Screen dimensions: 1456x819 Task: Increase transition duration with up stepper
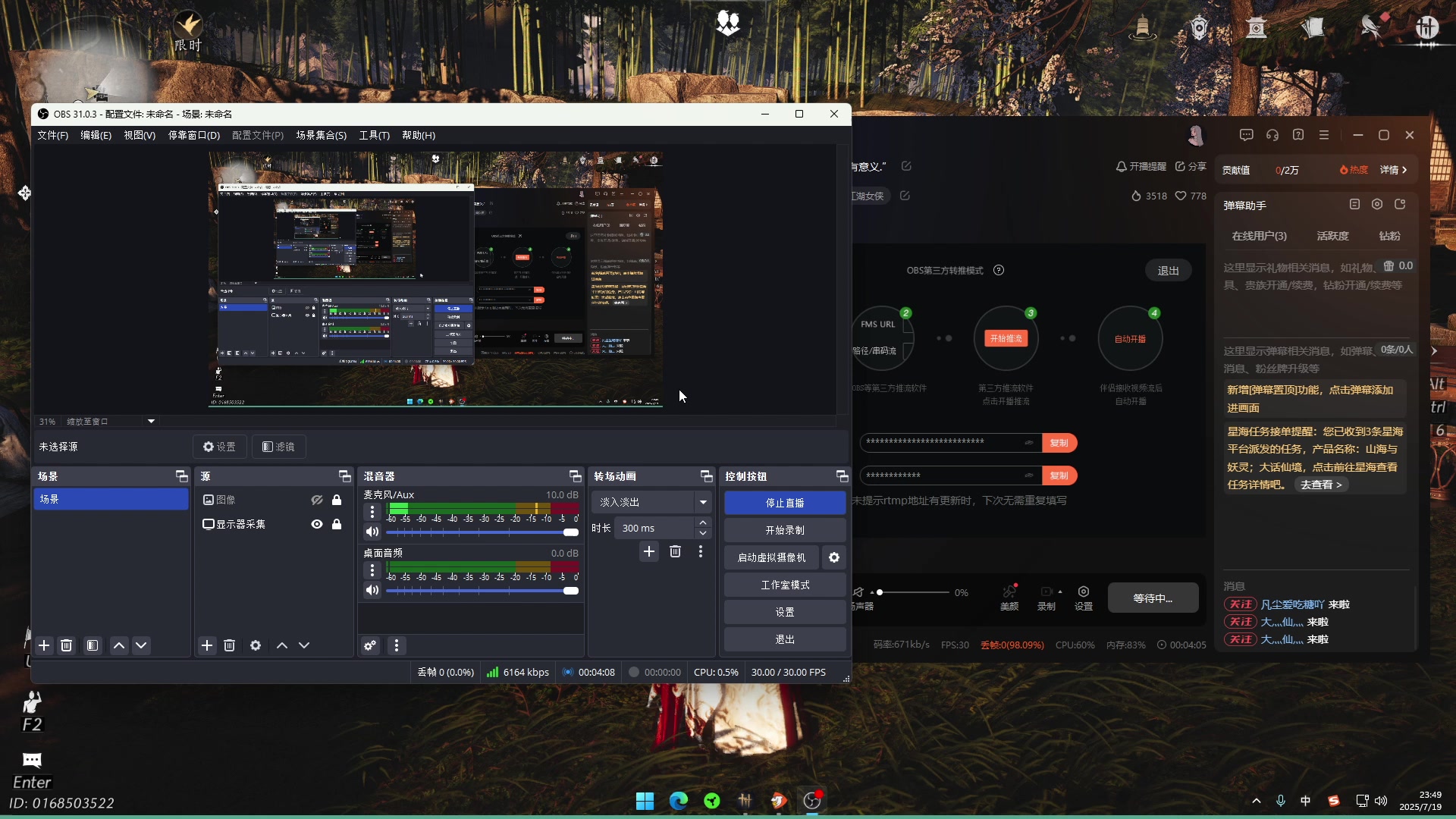703,522
